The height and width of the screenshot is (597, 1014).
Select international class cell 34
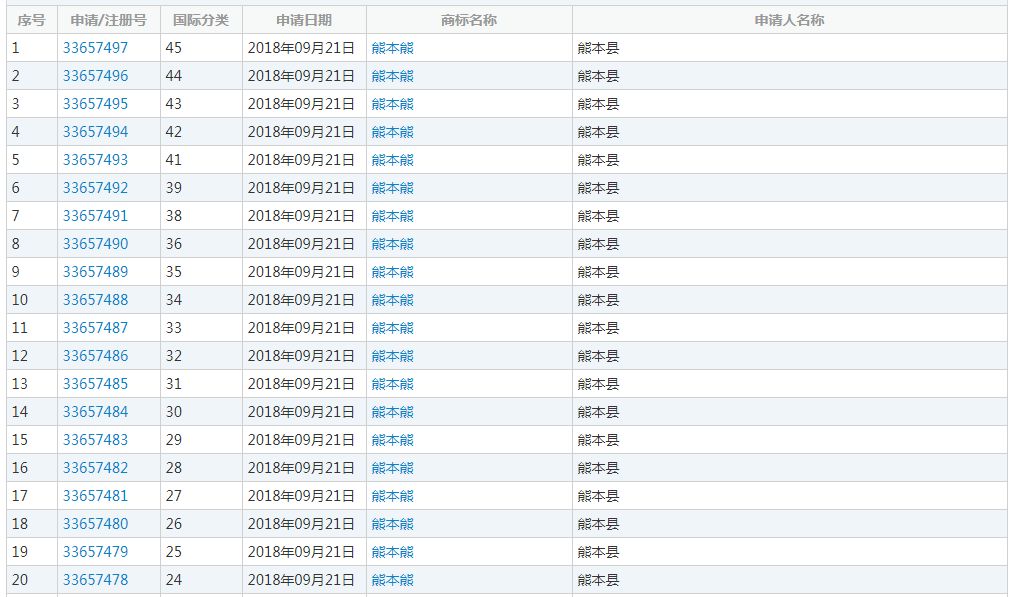tap(201, 300)
